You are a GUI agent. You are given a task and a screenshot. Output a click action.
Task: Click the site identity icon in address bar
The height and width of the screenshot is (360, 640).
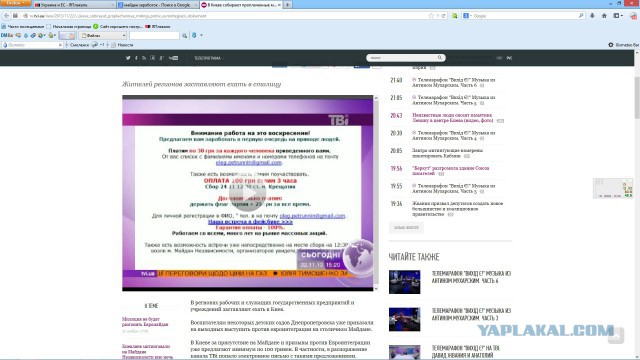point(25,16)
